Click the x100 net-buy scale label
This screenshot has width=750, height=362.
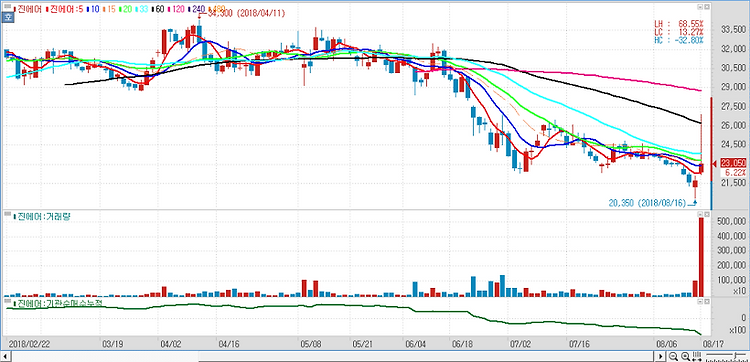click(x=737, y=330)
